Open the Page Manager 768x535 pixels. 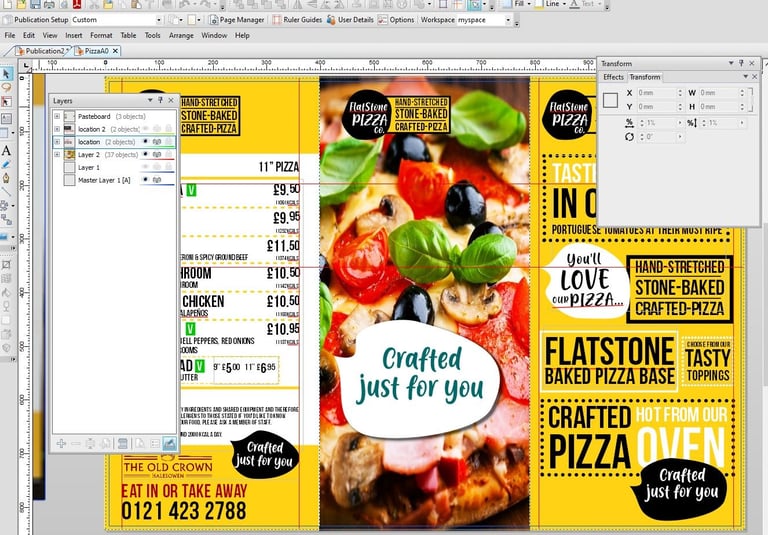[237, 20]
